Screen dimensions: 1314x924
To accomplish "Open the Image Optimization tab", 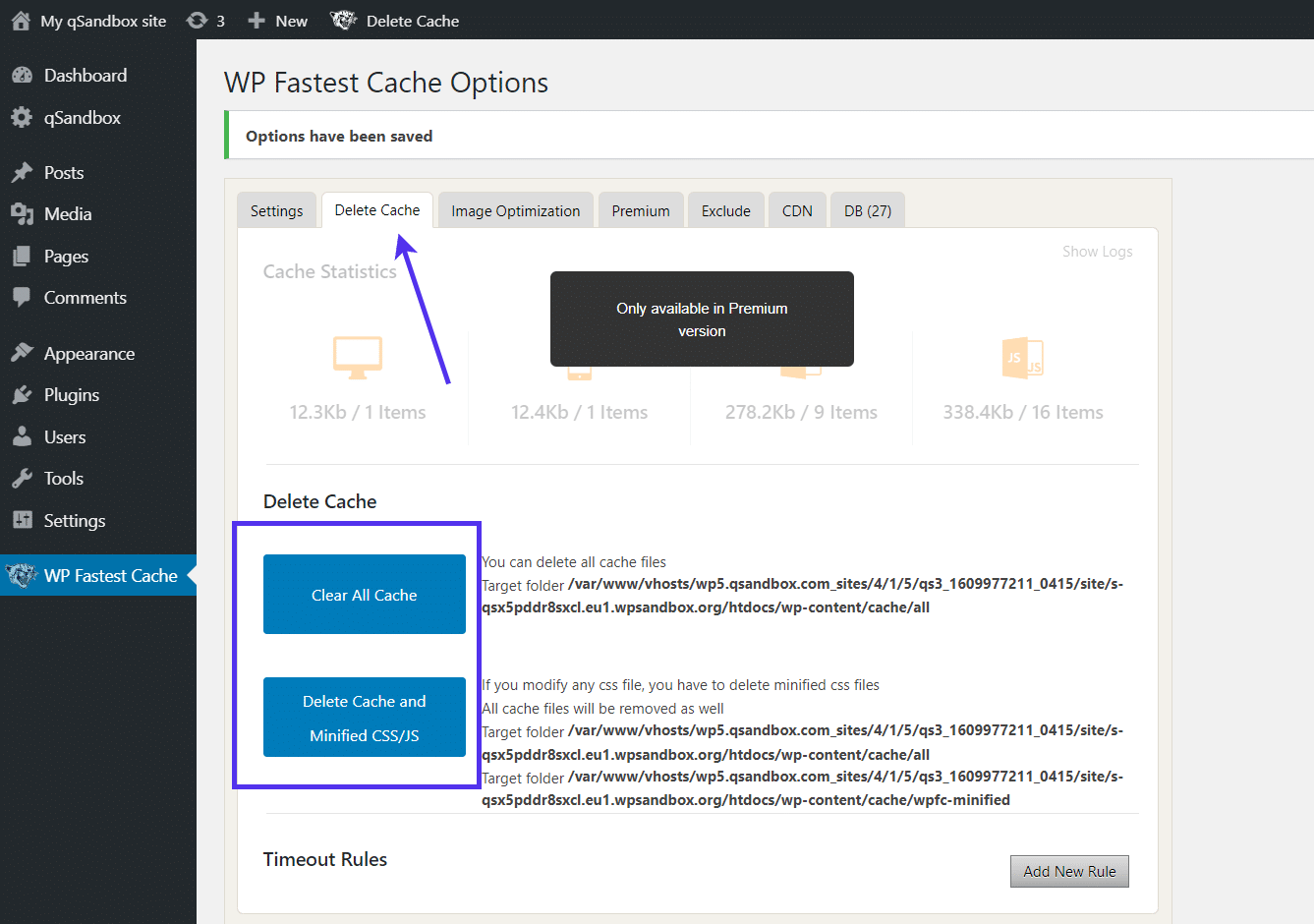I will pos(515,209).
